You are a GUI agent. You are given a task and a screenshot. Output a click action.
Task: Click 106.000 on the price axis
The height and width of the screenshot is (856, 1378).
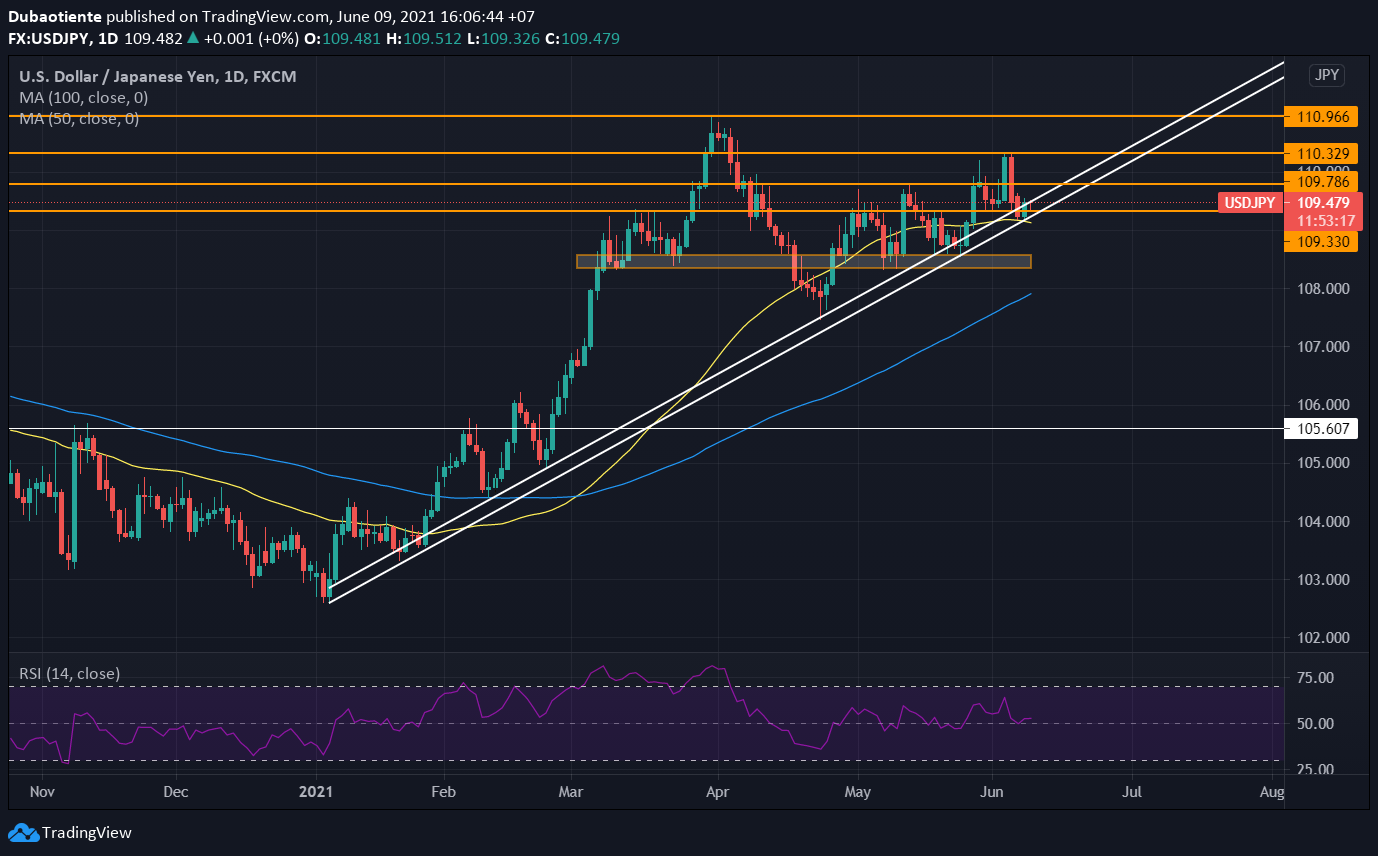[1323, 405]
